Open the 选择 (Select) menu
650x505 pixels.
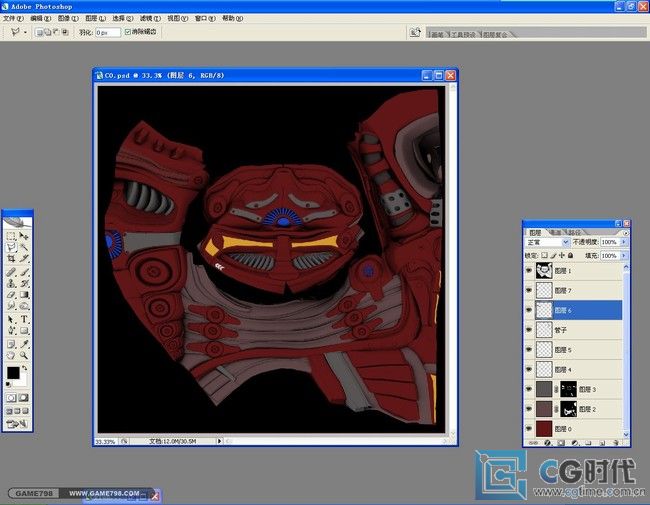coord(123,19)
